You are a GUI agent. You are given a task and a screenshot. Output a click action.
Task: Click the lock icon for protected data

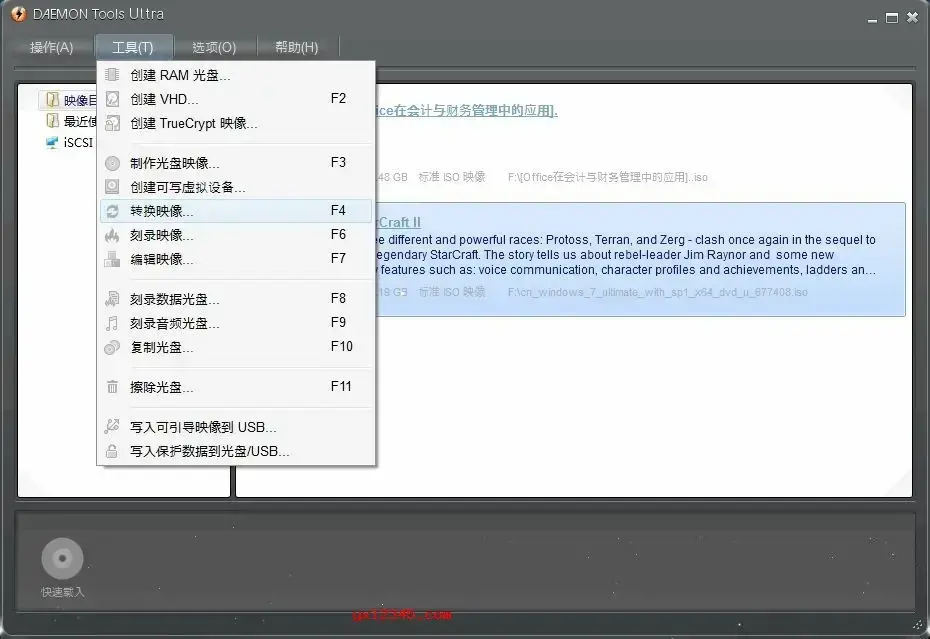112,451
